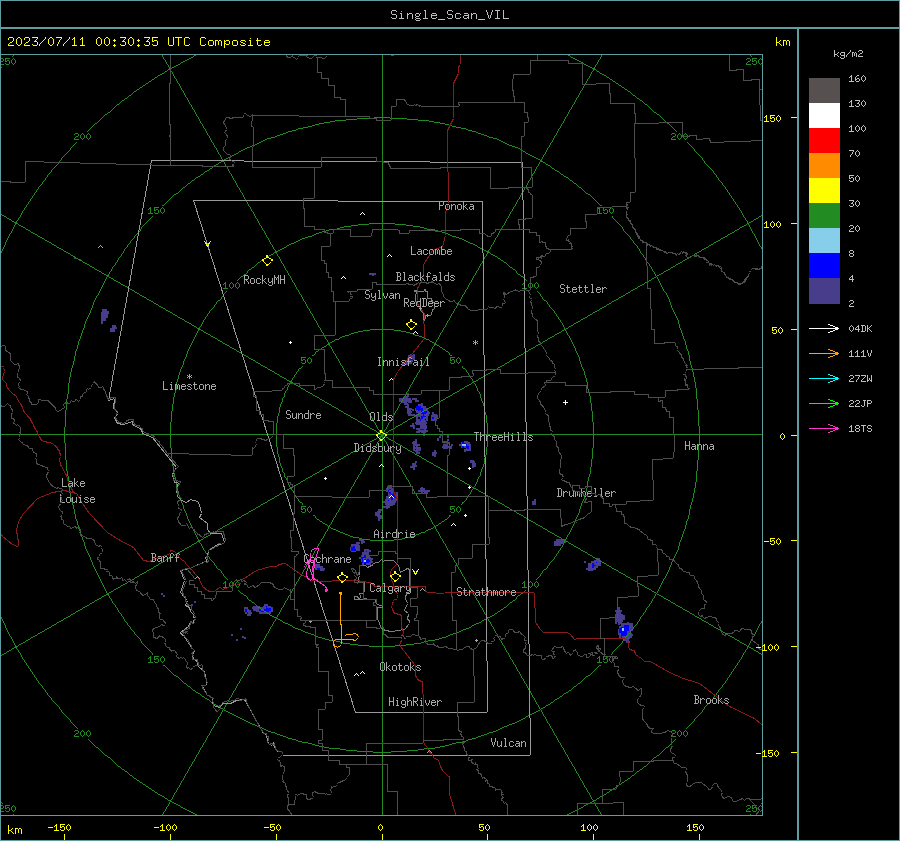Screen dimensions: 900x841
Task: Click the orange 50-70 color swatch
Action: (x=824, y=166)
